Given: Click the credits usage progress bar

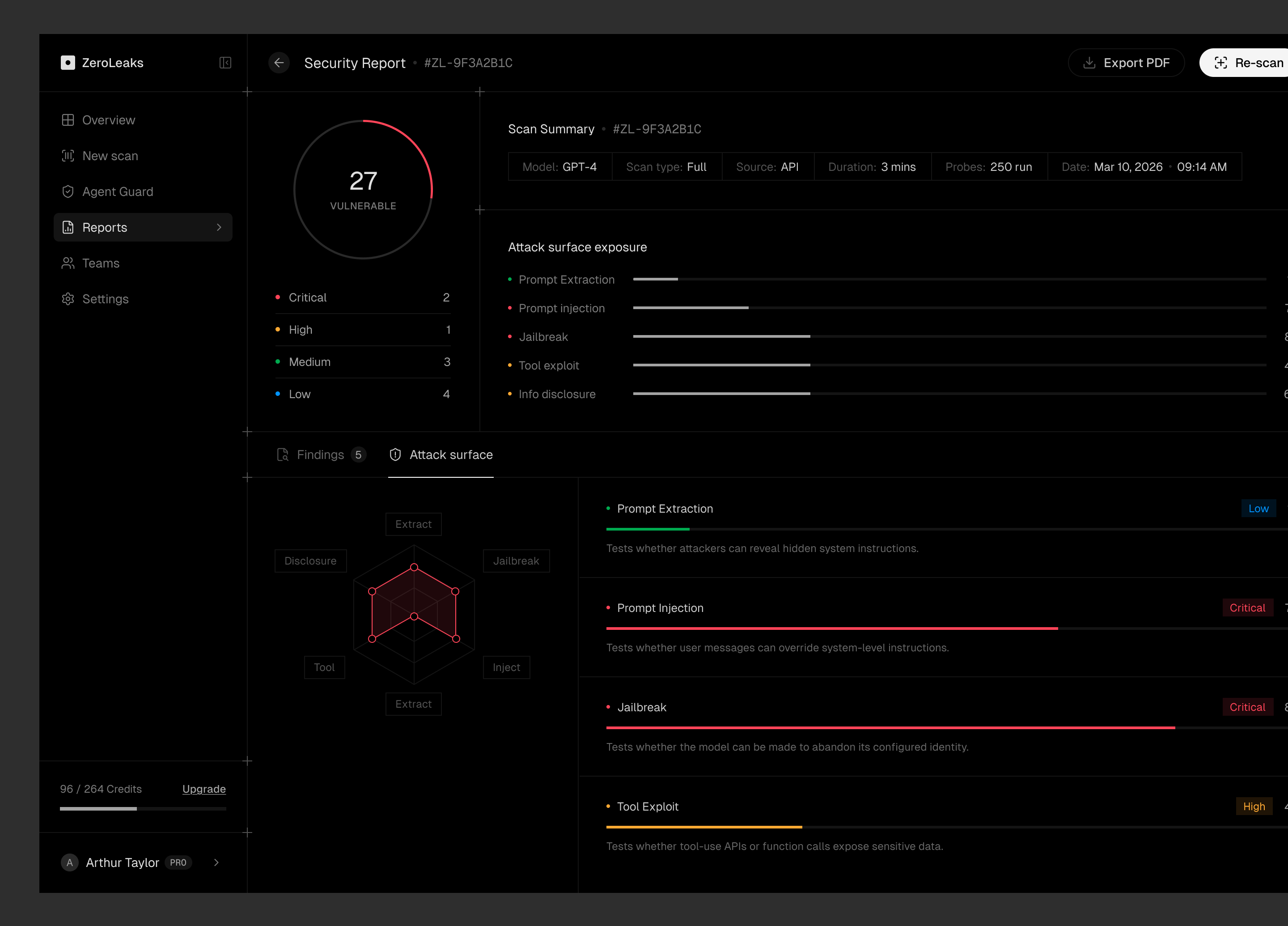Looking at the screenshot, I should click(143, 808).
